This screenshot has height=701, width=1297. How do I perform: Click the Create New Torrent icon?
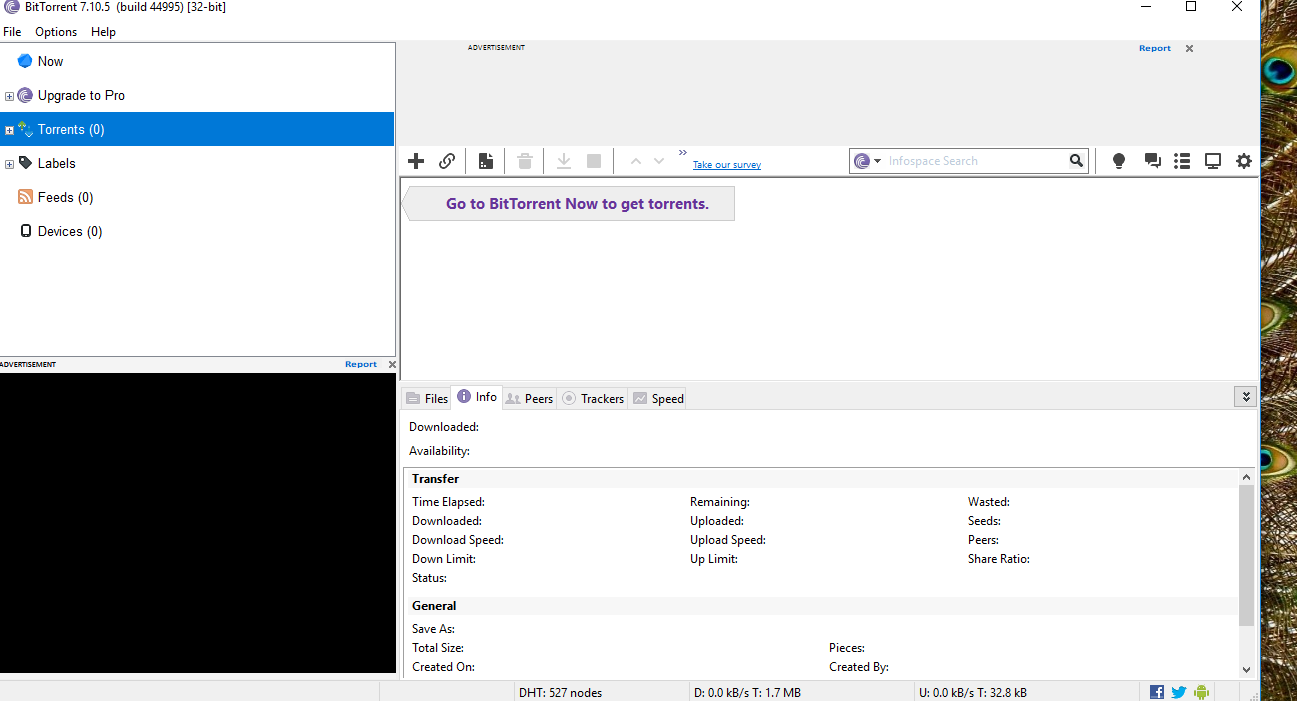click(485, 161)
